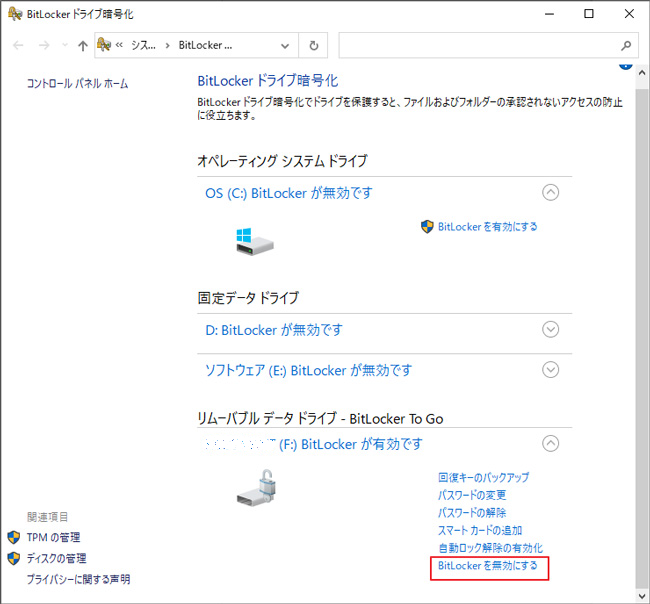The height and width of the screenshot is (604, 650).
Task: Click the BitLocker icon in address bar
Action: click(x=104, y=44)
